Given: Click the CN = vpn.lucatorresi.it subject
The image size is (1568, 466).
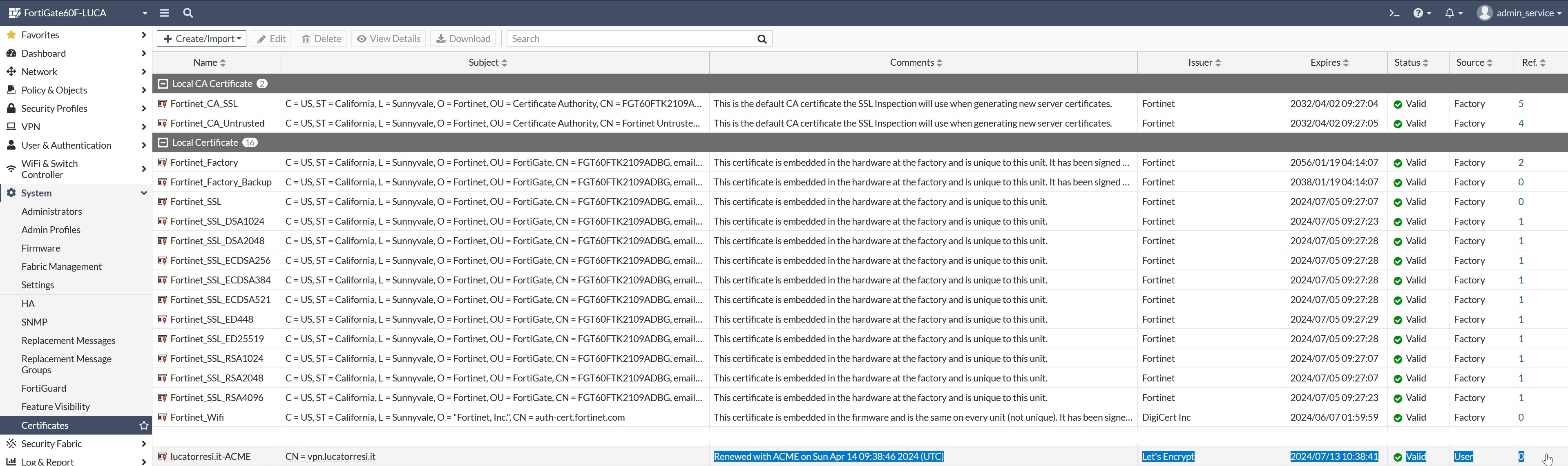Looking at the screenshot, I should [x=331, y=456].
